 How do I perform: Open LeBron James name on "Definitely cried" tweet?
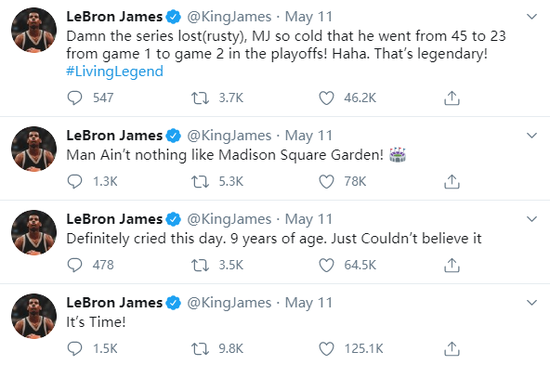tap(114, 219)
